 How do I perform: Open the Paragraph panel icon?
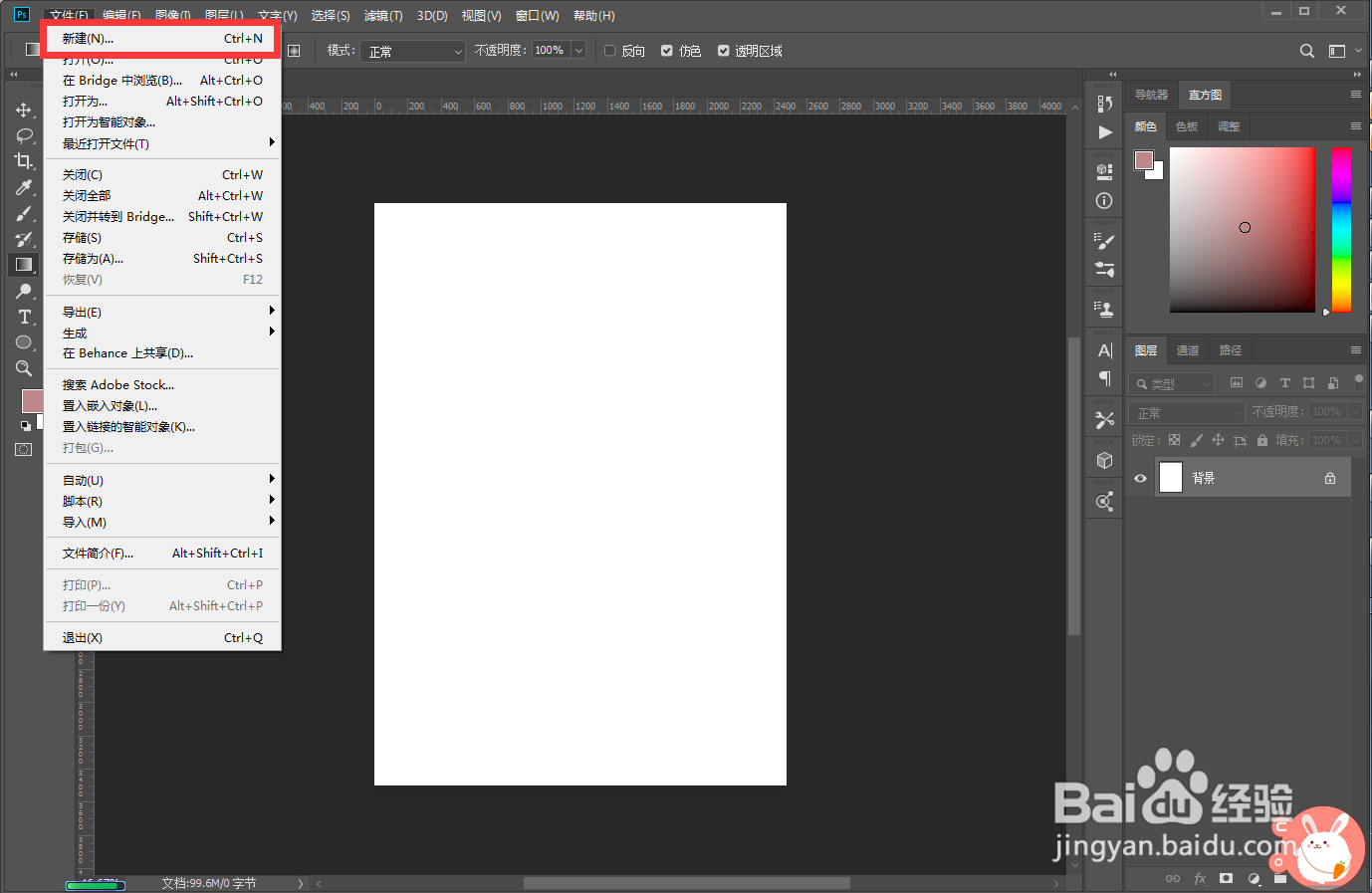[1104, 378]
